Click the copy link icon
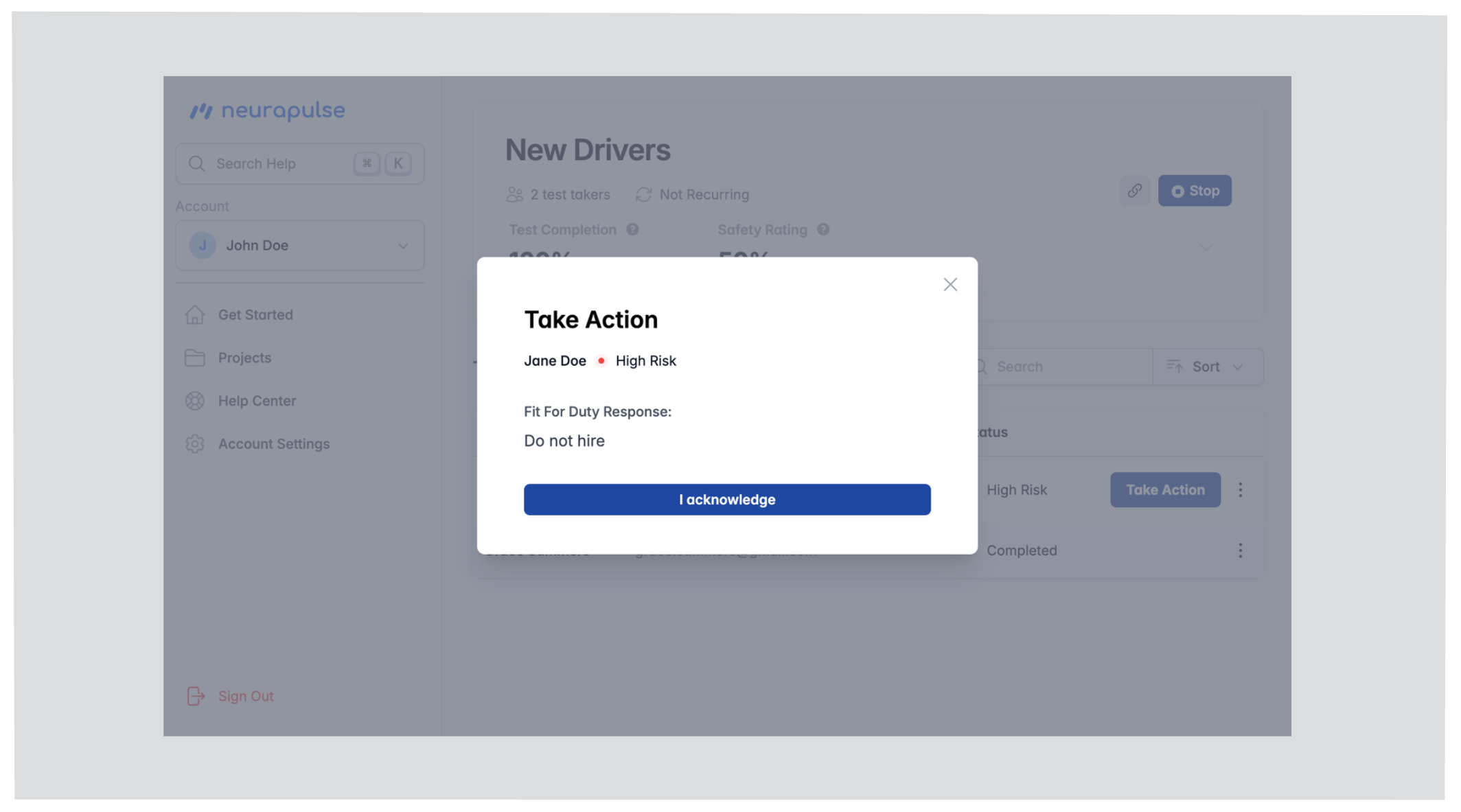The width and height of the screenshot is (1461, 812). (x=1134, y=191)
